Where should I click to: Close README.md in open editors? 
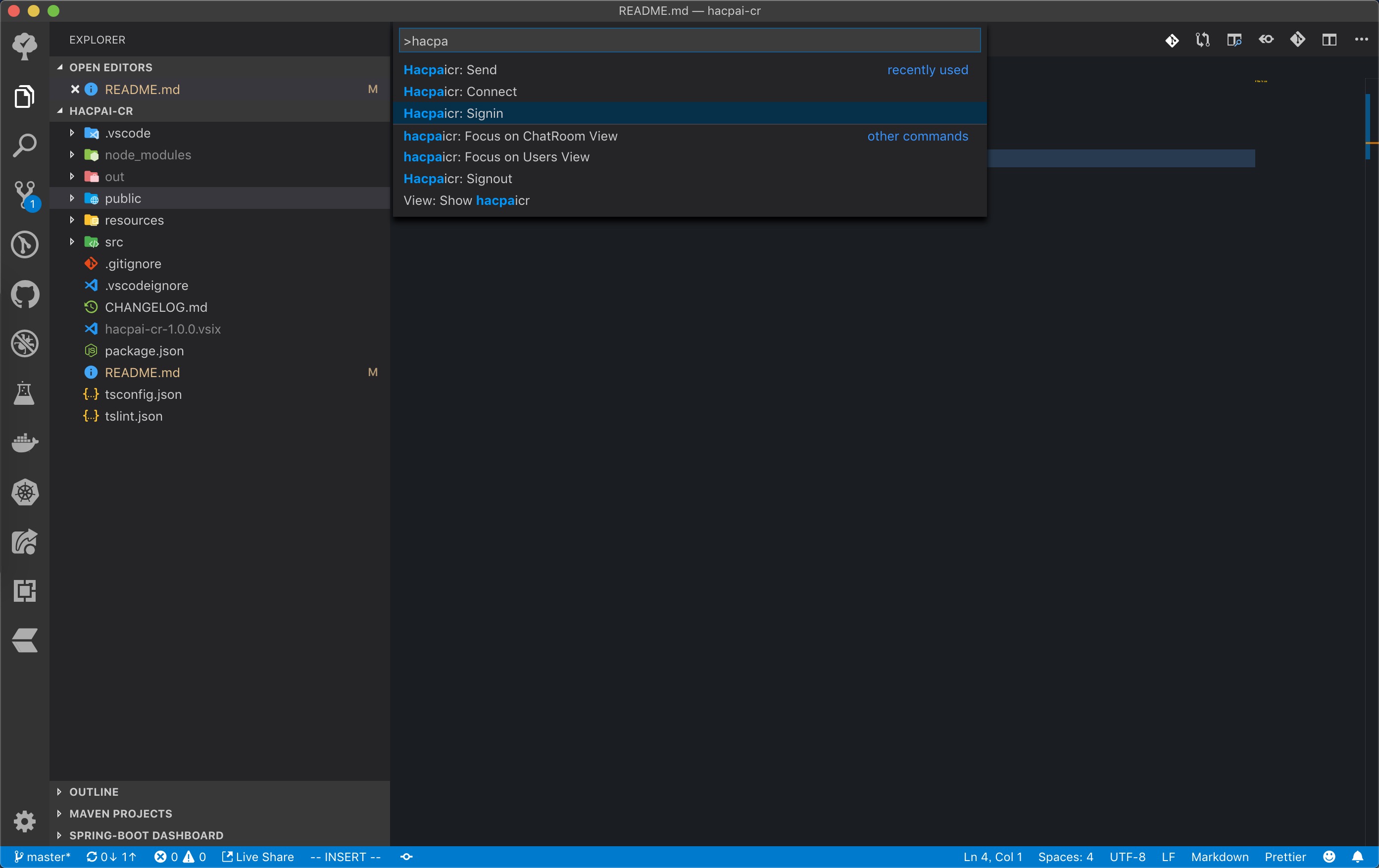click(75, 89)
